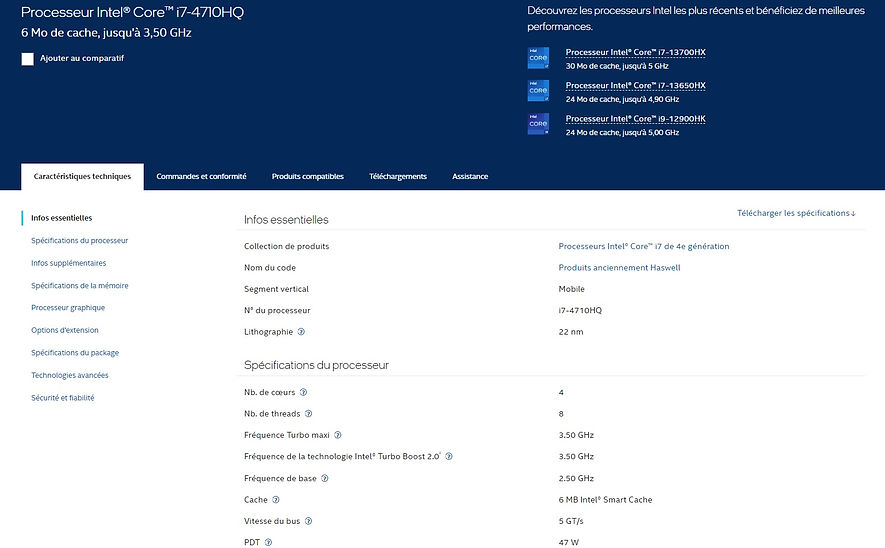
Task: Click the Infos essentielles section heading
Action: 286,220
